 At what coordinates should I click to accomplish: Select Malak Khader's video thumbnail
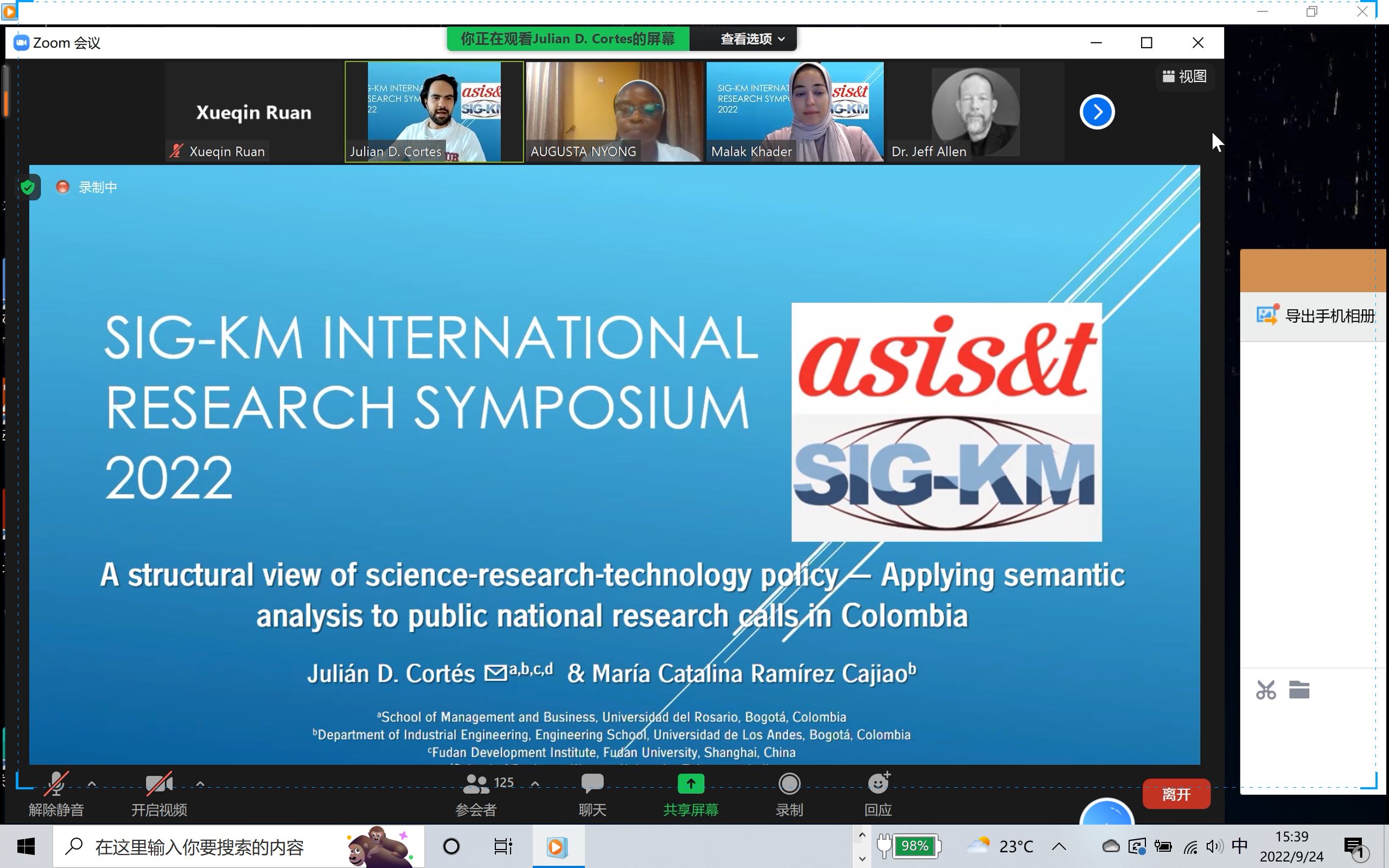[x=794, y=112]
